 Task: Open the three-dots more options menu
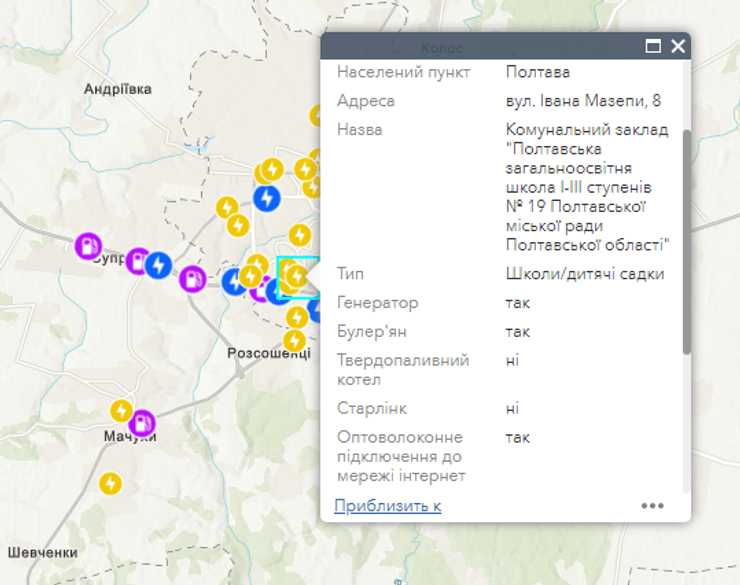(653, 506)
